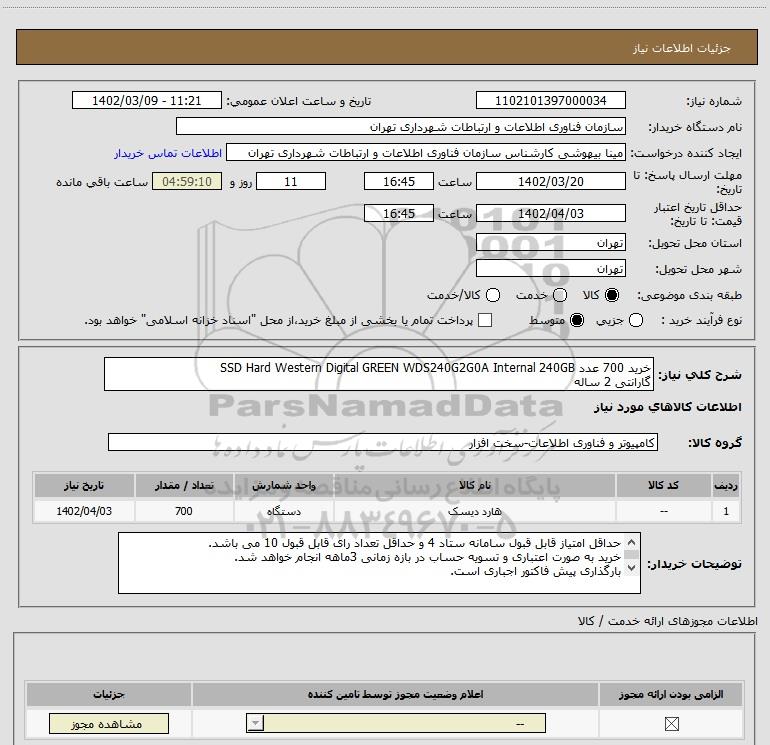Click the response deadline date 1402/03/20
770x745 pixels.
click(x=550, y=181)
